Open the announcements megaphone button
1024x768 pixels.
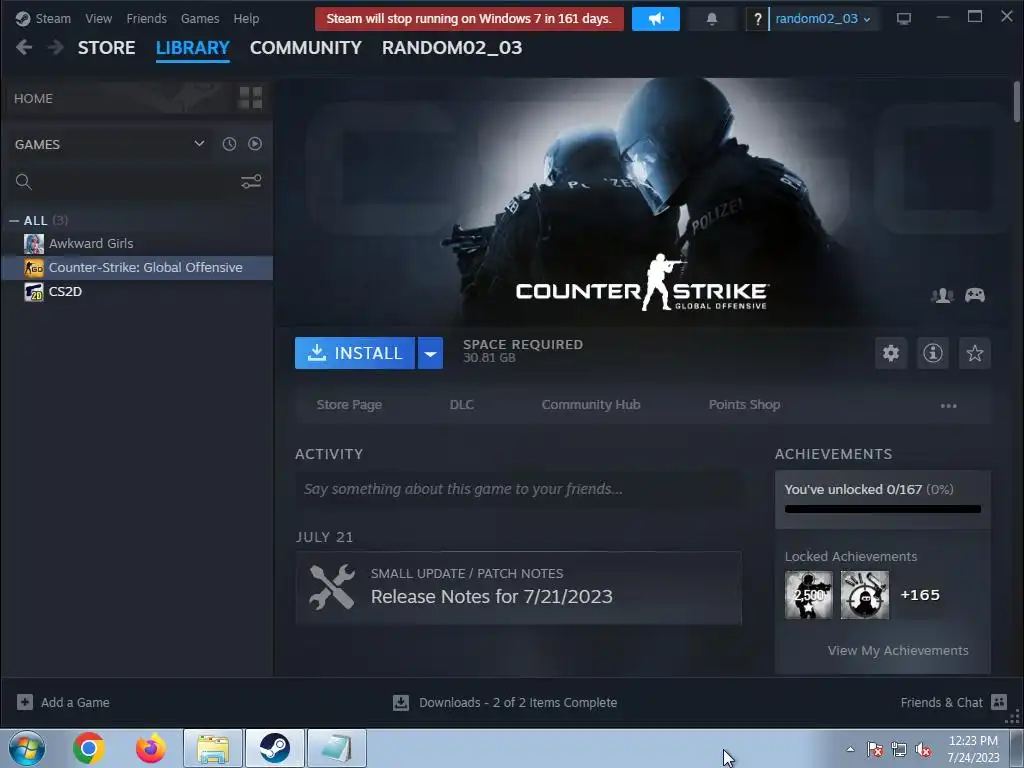[656, 19]
